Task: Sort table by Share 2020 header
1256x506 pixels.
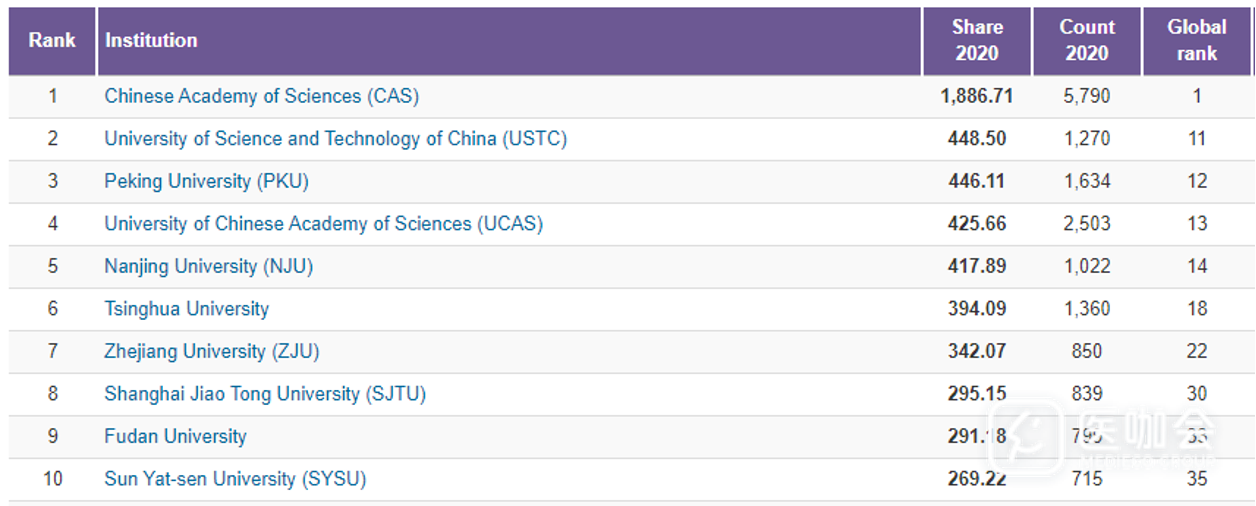Action: [977, 41]
